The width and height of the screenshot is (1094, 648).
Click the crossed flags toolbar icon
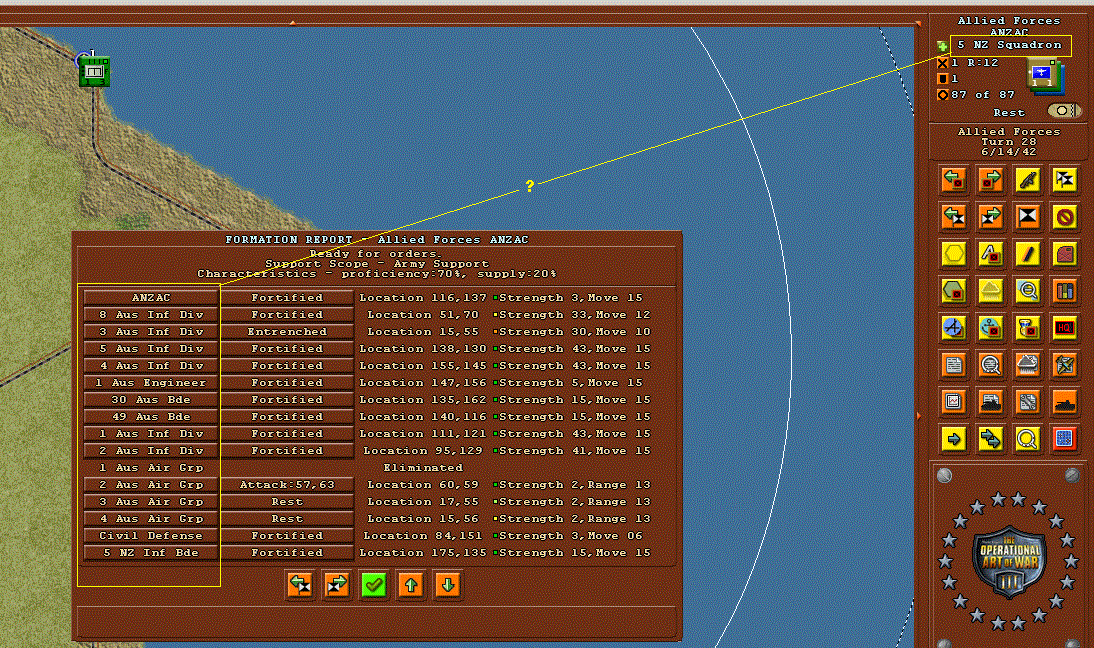pos(1065,179)
